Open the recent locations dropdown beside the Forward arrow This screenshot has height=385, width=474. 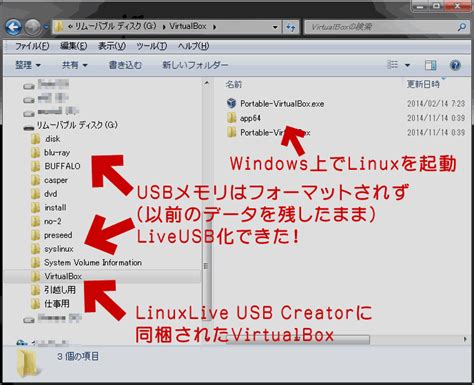click(46, 27)
